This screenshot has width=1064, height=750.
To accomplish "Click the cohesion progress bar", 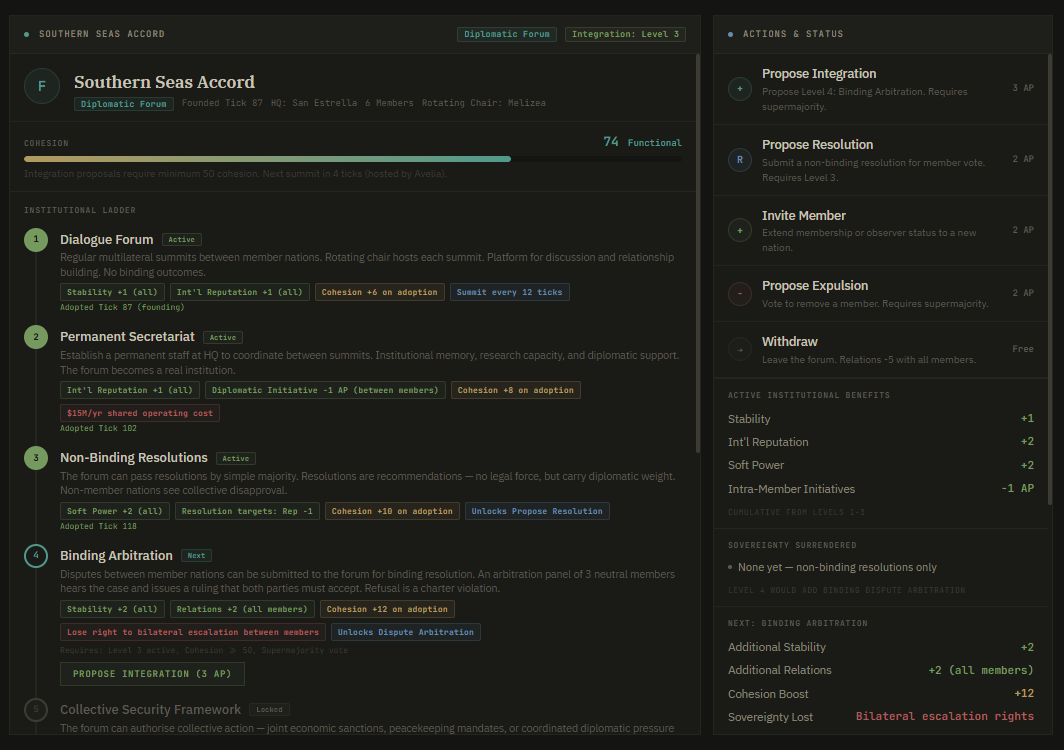I will click(x=353, y=159).
